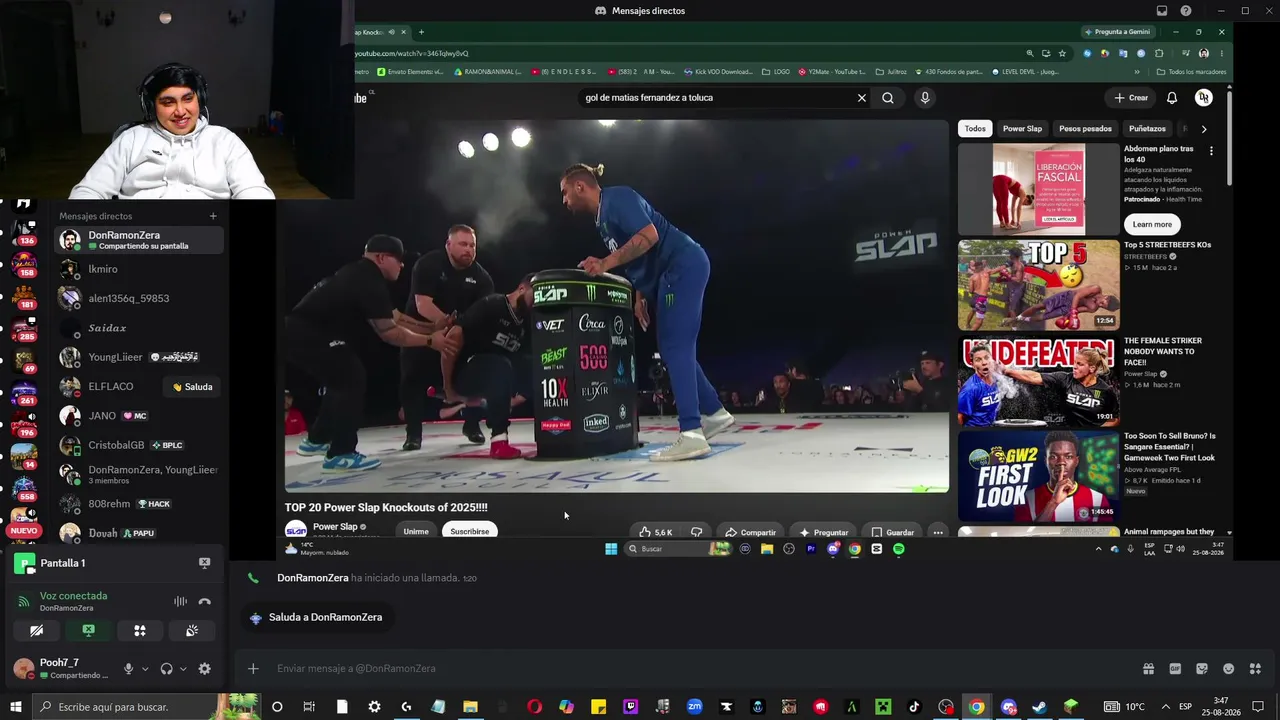Show more YouTube filter chips
1280x720 pixels.
point(1204,129)
